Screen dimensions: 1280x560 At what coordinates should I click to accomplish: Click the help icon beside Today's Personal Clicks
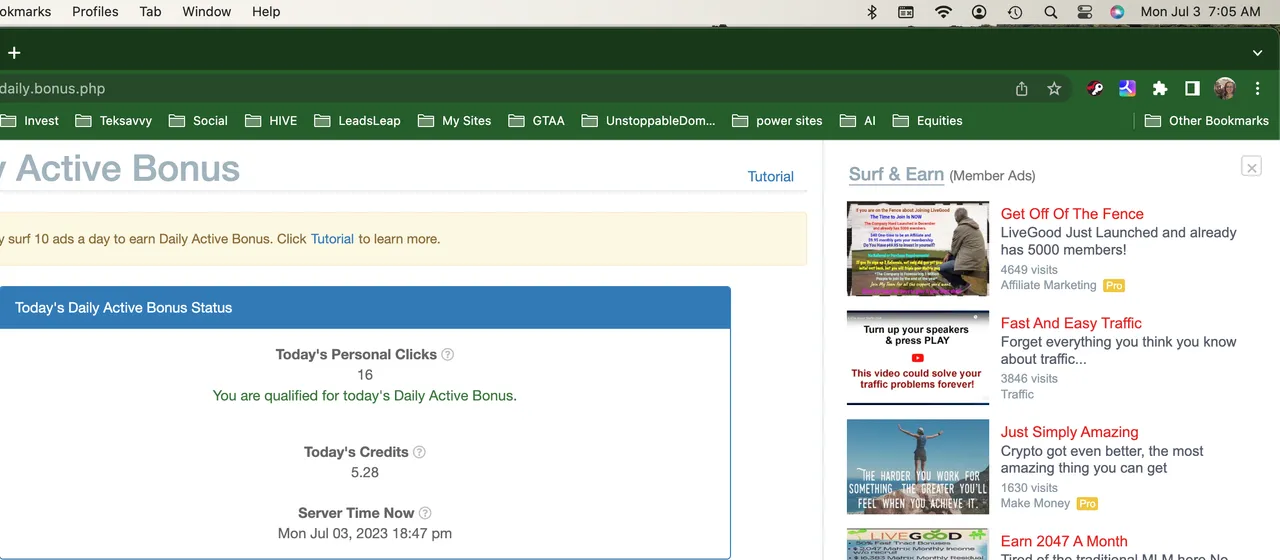point(448,354)
